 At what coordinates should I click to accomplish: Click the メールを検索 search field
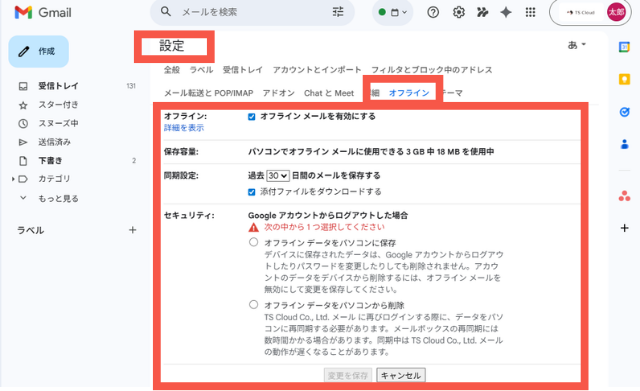tap(252, 12)
